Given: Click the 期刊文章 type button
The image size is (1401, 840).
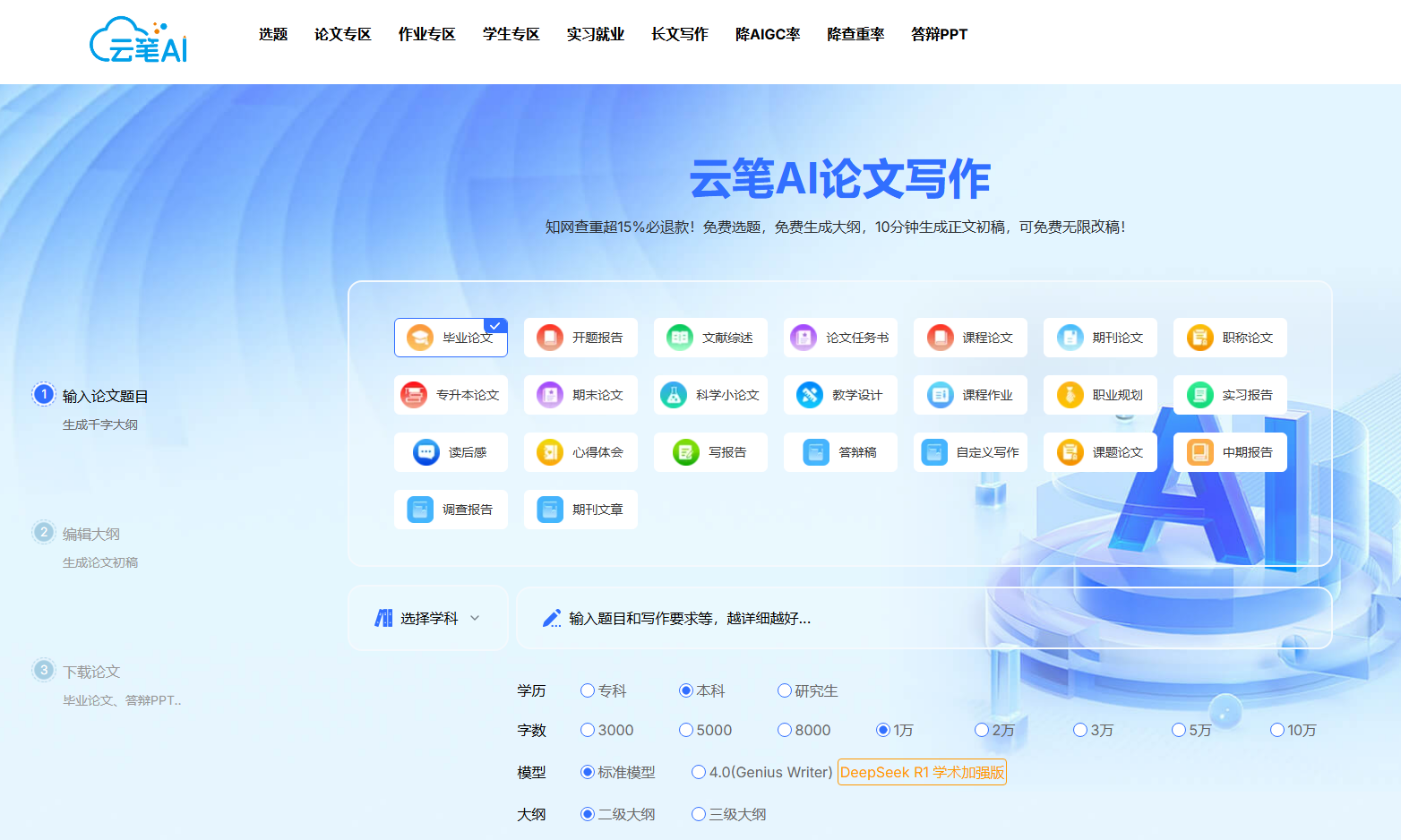Looking at the screenshot, I should [580, 510].
